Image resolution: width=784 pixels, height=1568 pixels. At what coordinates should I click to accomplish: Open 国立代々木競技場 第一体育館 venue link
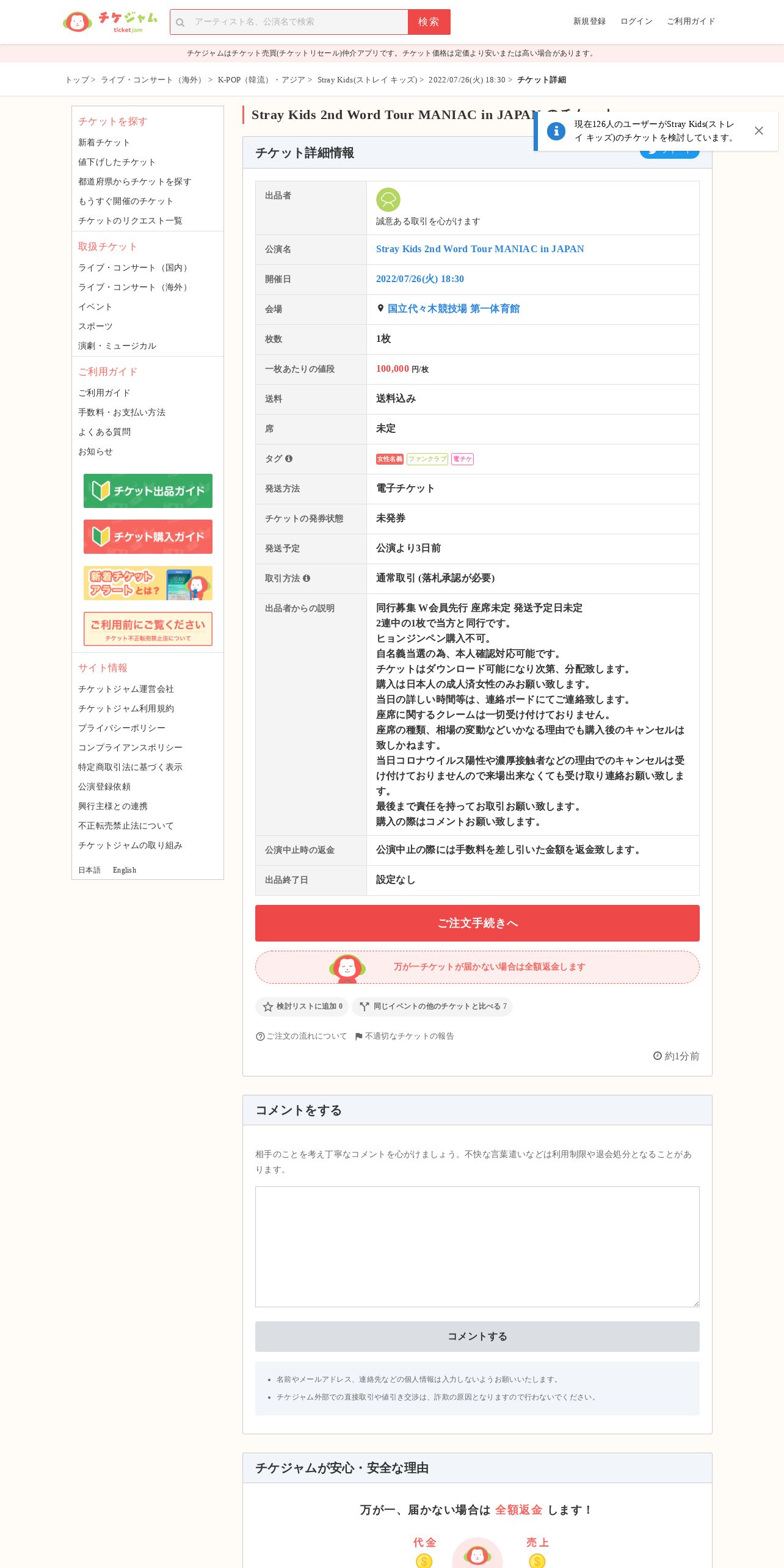click(454, 309)
